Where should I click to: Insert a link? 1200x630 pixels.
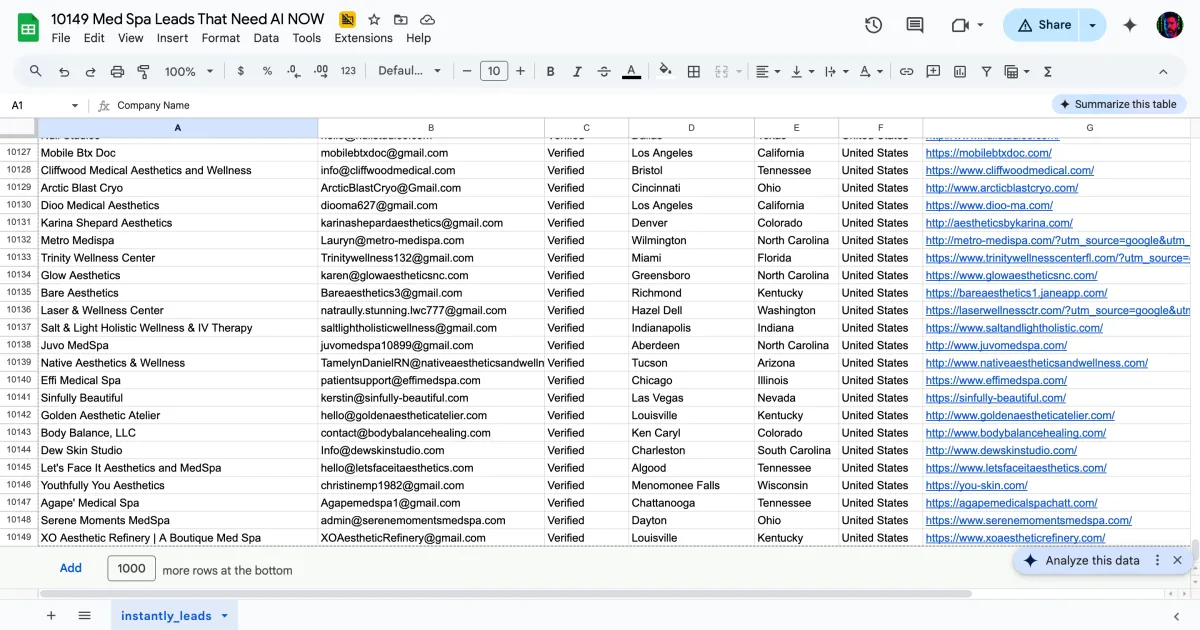pos(906,71)
